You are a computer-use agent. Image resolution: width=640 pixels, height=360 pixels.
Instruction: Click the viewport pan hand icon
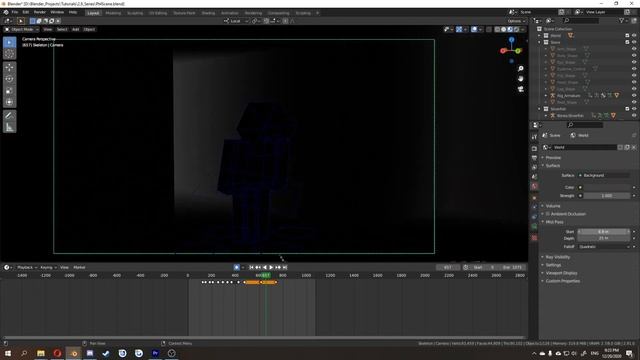[520, 79]
